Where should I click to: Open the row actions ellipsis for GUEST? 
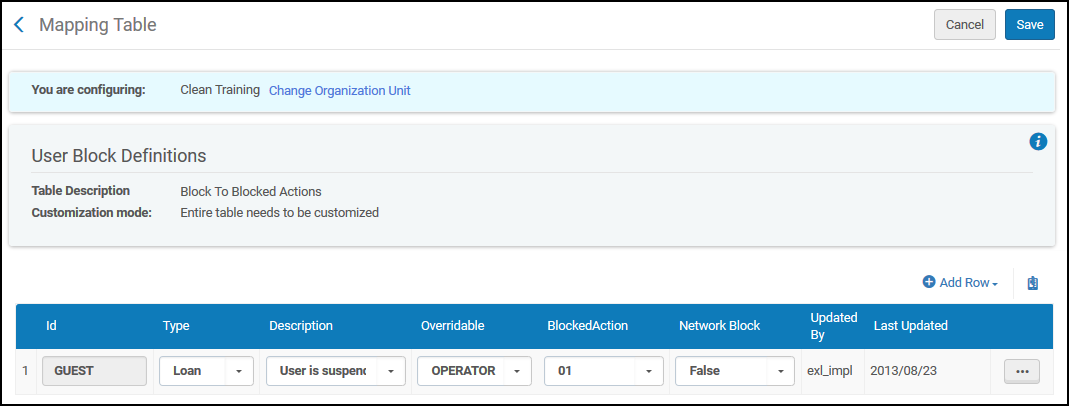(1021, 371)
